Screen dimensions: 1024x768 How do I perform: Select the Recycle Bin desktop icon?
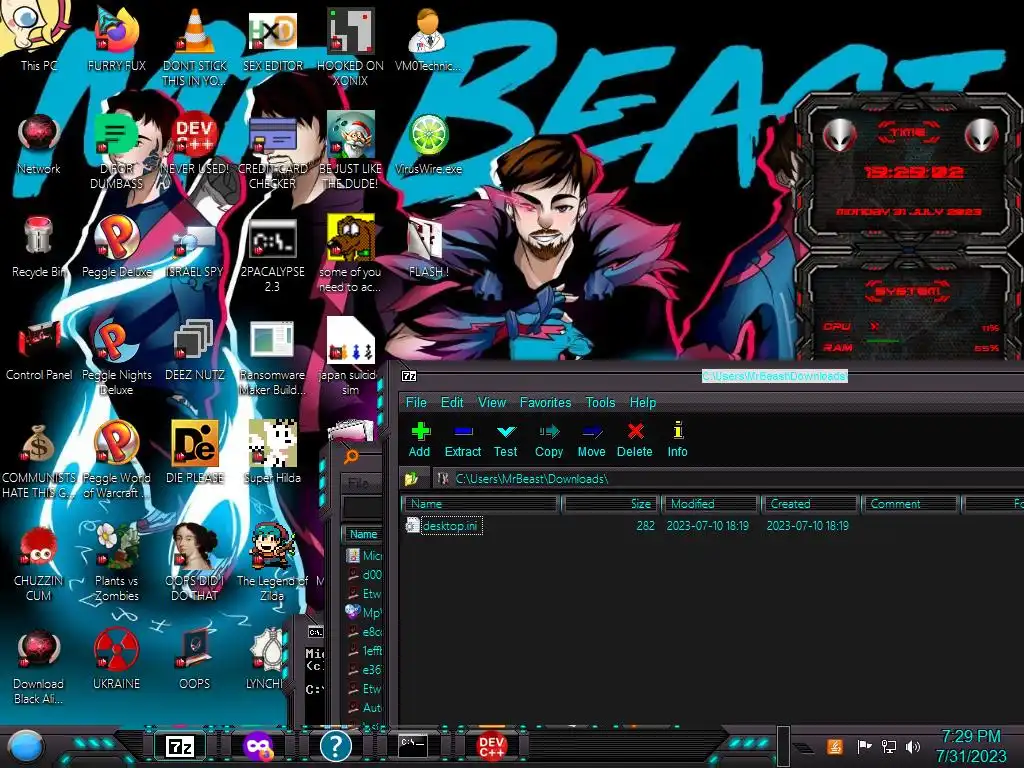click(39, 246)
